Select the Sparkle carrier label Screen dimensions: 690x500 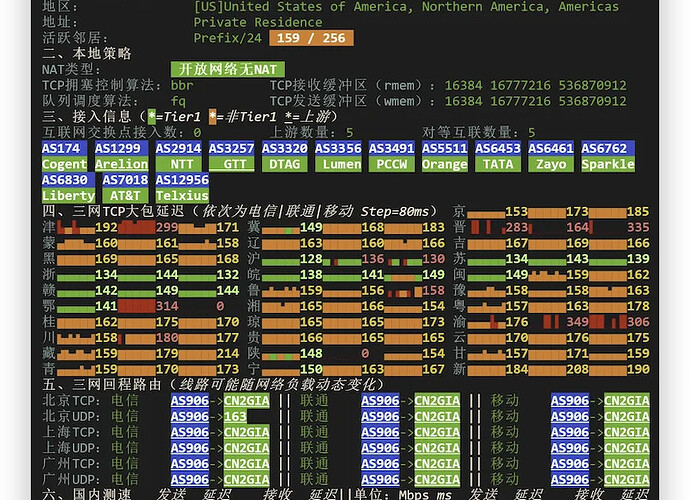[x=608, y=164]
